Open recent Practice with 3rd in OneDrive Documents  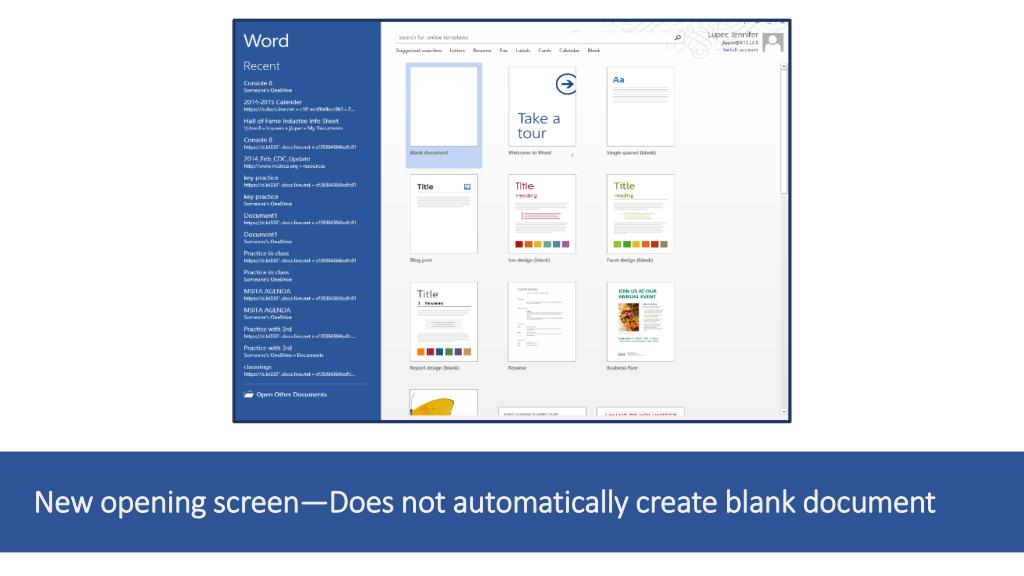point(283,352)
